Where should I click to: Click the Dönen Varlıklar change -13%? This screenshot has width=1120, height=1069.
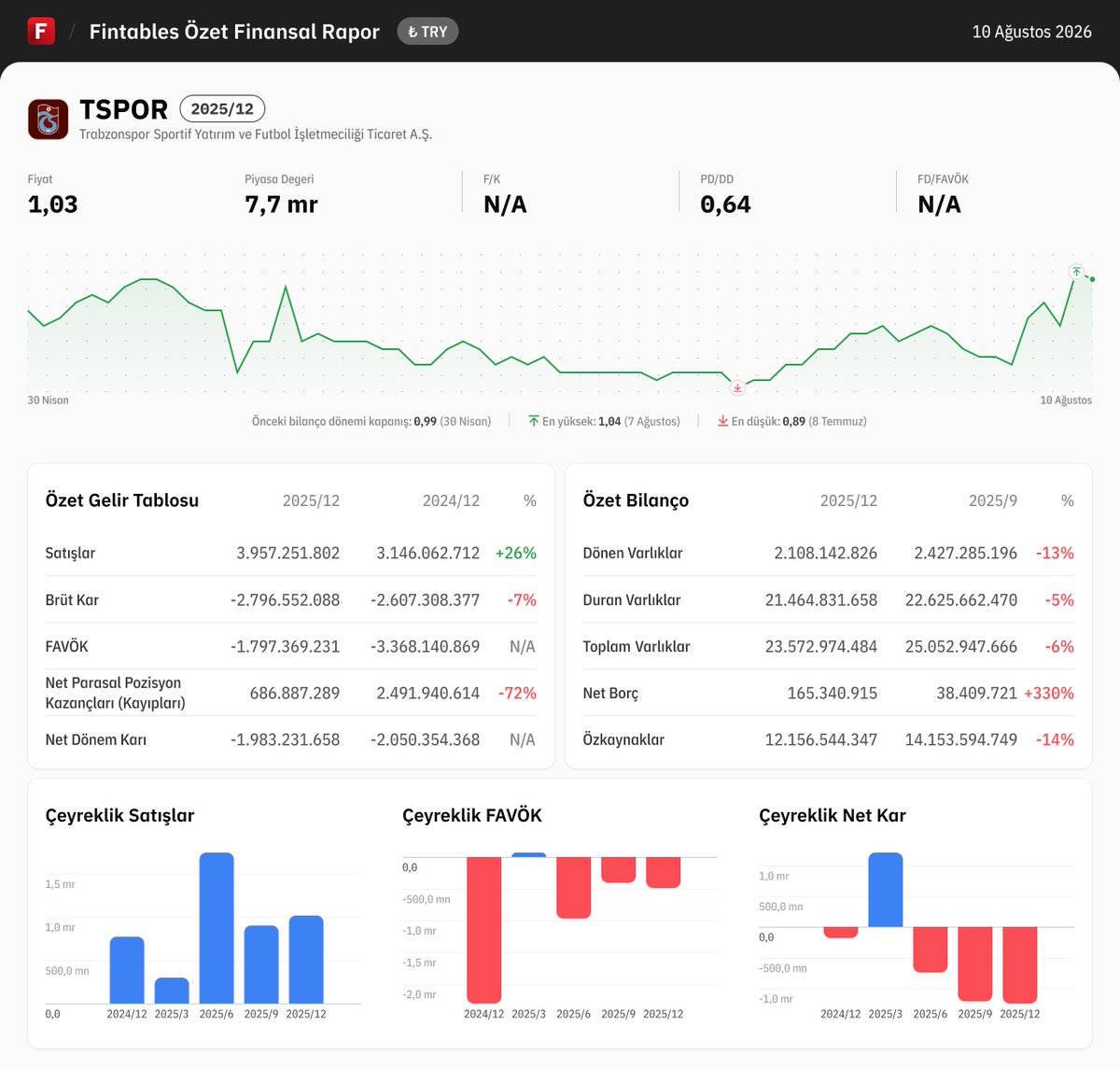tap(1055, 553)
